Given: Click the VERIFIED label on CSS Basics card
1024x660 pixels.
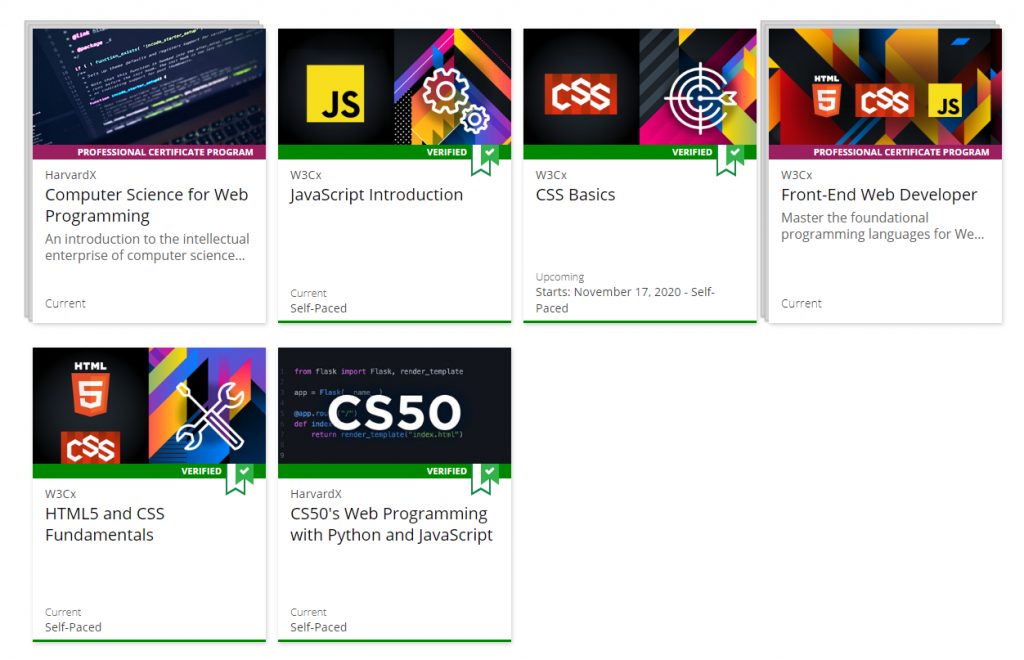Looking at the screenshot, I should point(692,152).
